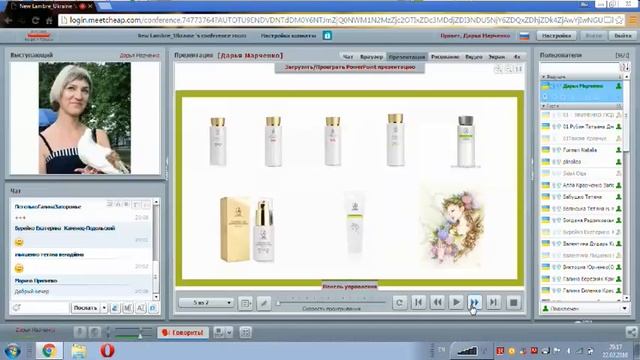Select the pencil annotation tool

click(x=264, y=303)
